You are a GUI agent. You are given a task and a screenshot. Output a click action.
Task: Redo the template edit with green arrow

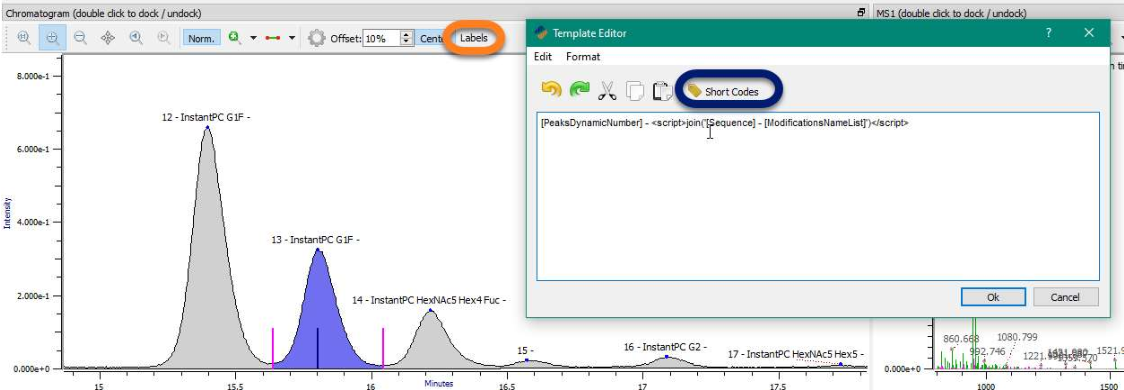(x=579, y=90)
